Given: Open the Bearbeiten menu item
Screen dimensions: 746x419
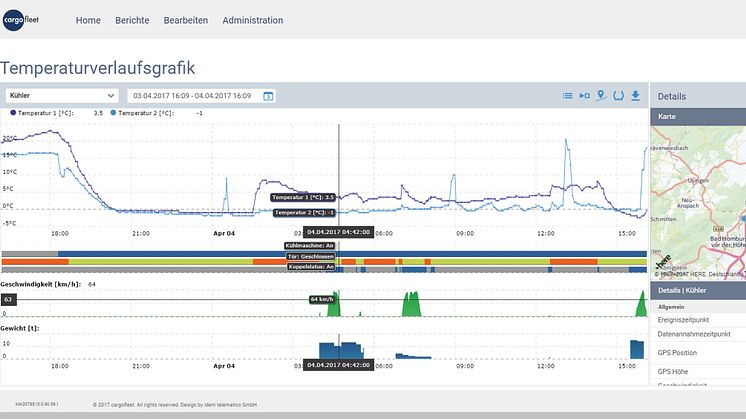Looking at the screenshot, I should (187, 20).
